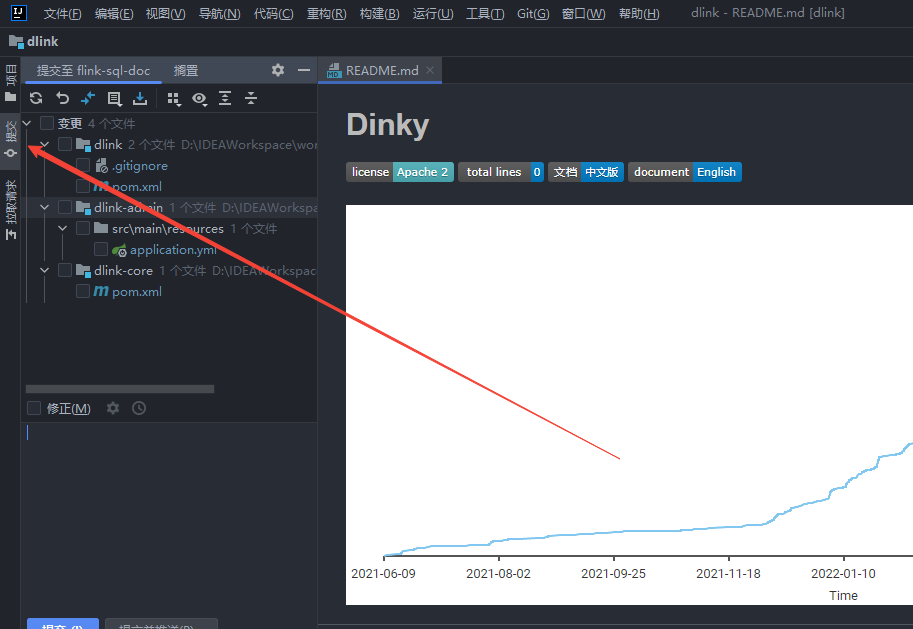Select the .gitignore file row

(169, 165)
